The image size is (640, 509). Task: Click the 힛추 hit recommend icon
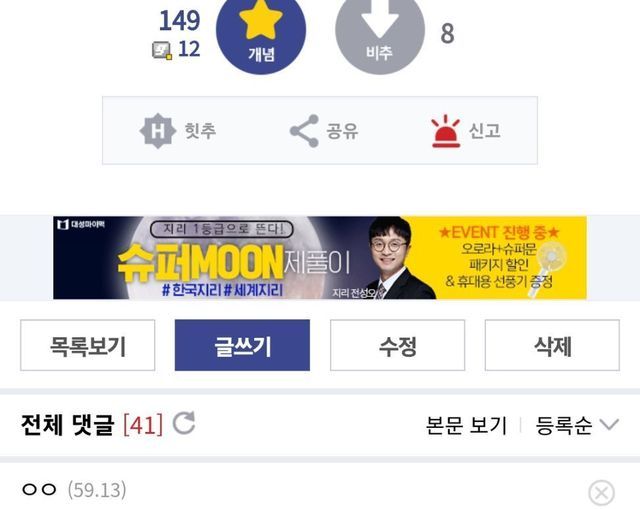pos(158,131)
